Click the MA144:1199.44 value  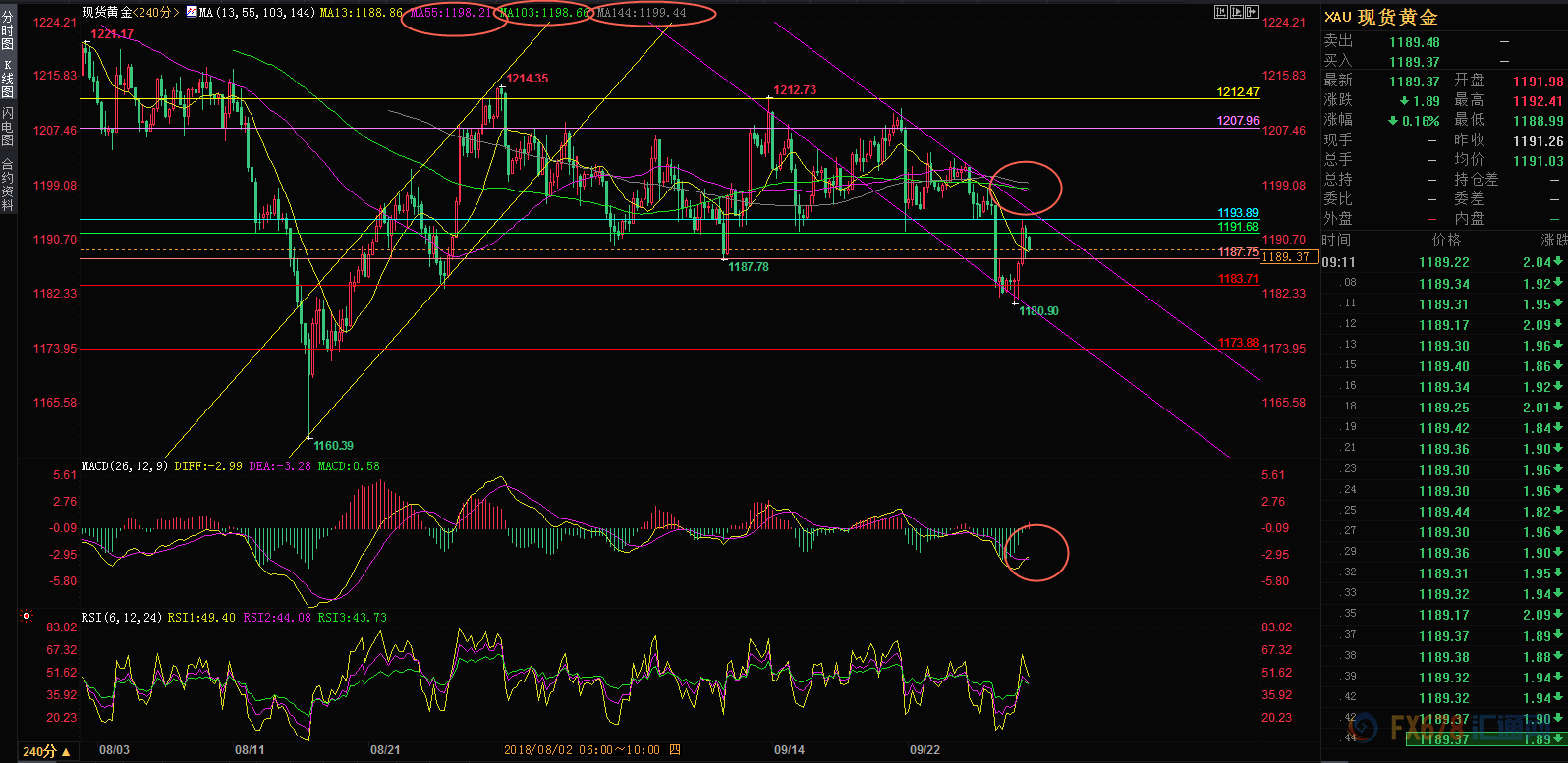click(642, 13)
